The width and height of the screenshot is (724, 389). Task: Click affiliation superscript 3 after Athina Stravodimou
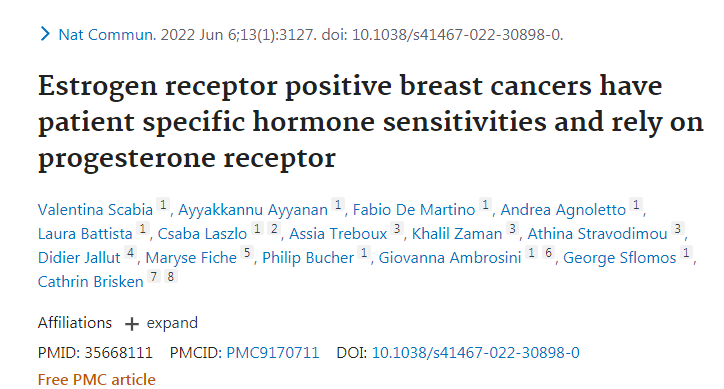point(678,229)
